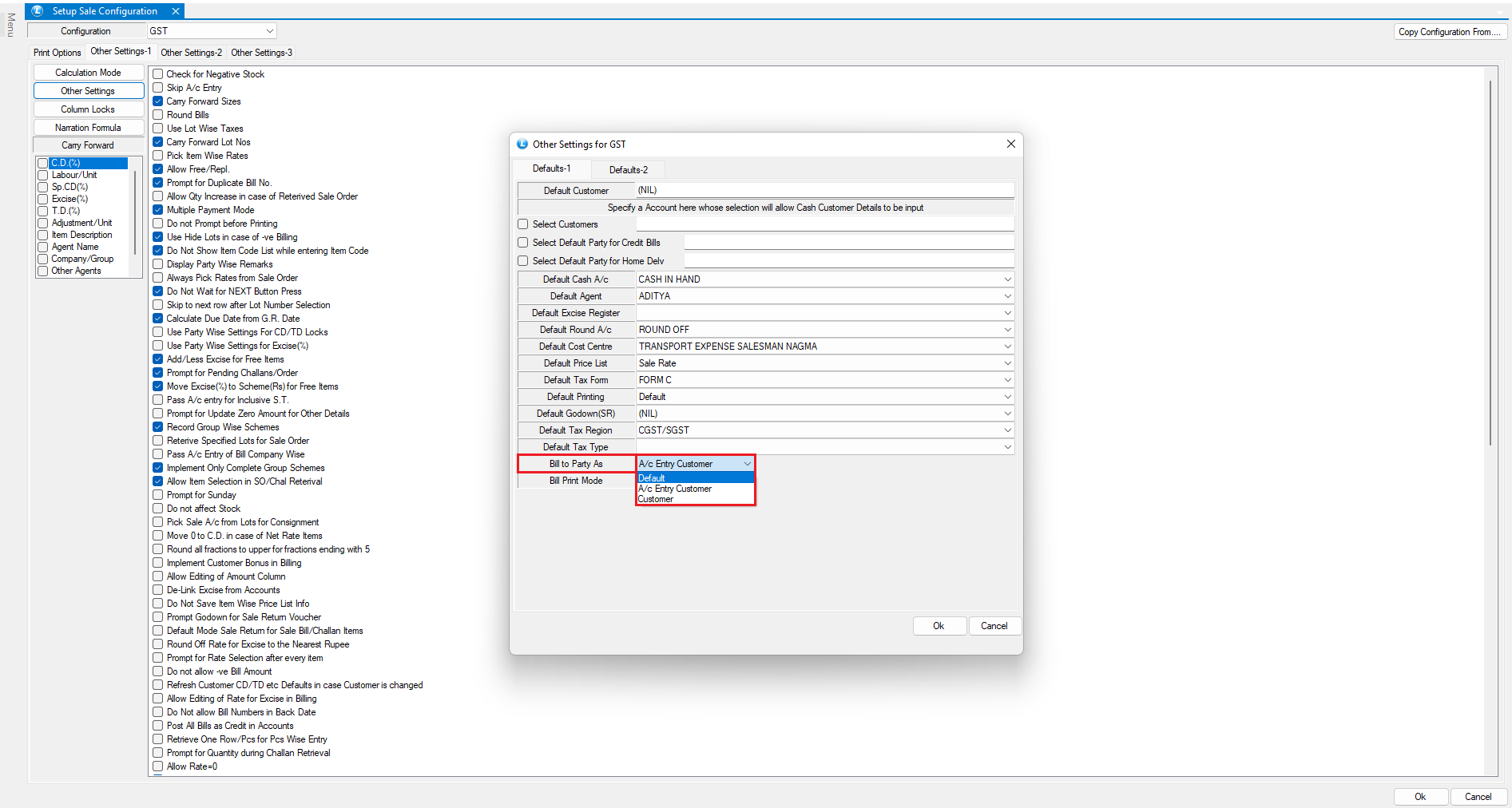Enable Select Default Party for Credit Bills
The image size is (1512, 808).
pos(523,243)
